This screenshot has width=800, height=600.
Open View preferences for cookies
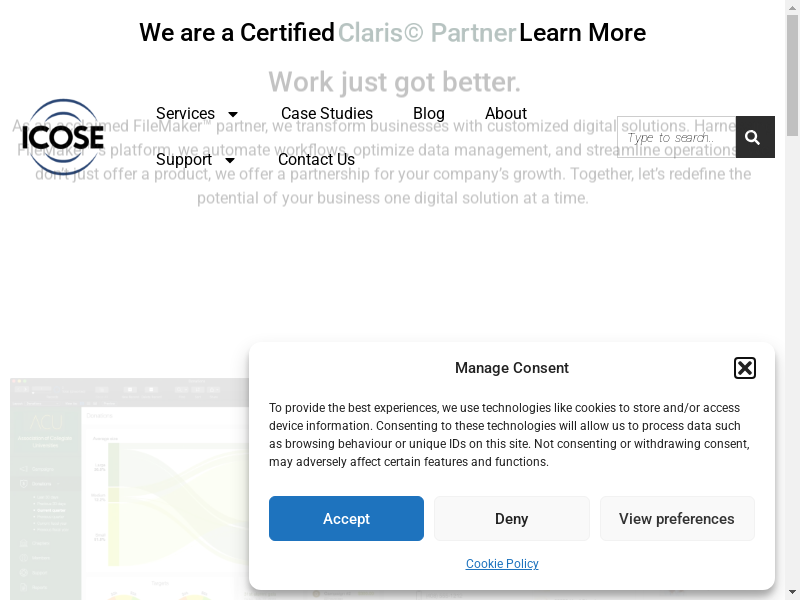(x=676, y=519)
